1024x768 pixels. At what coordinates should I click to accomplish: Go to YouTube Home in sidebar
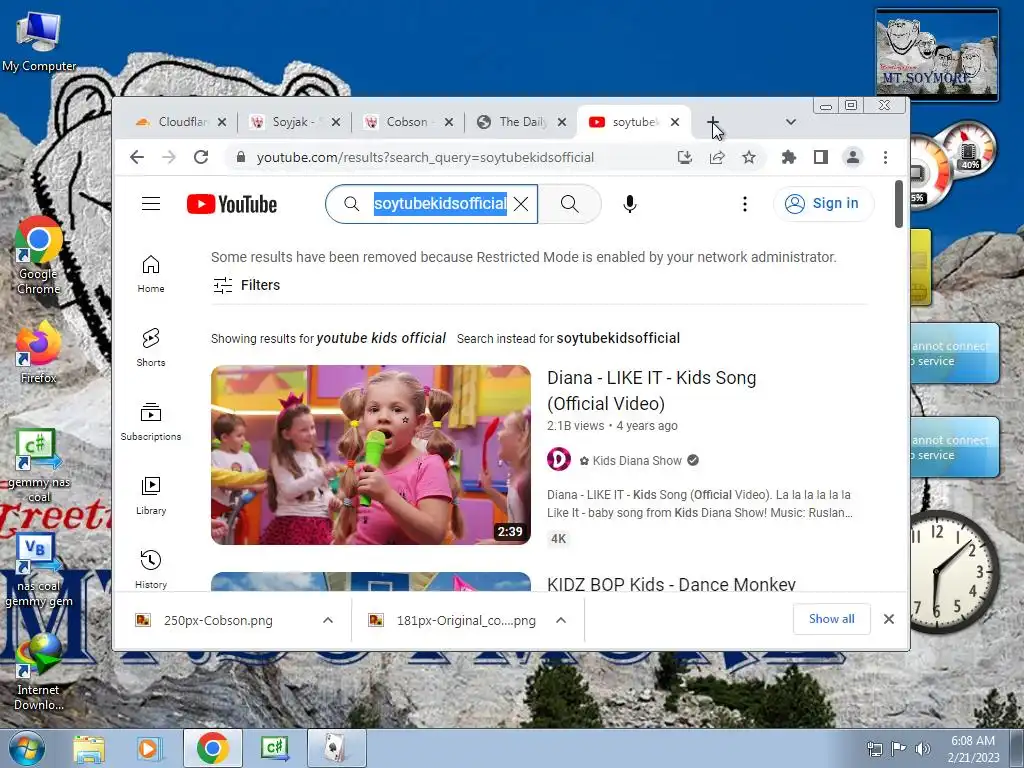tap(151, 274)
